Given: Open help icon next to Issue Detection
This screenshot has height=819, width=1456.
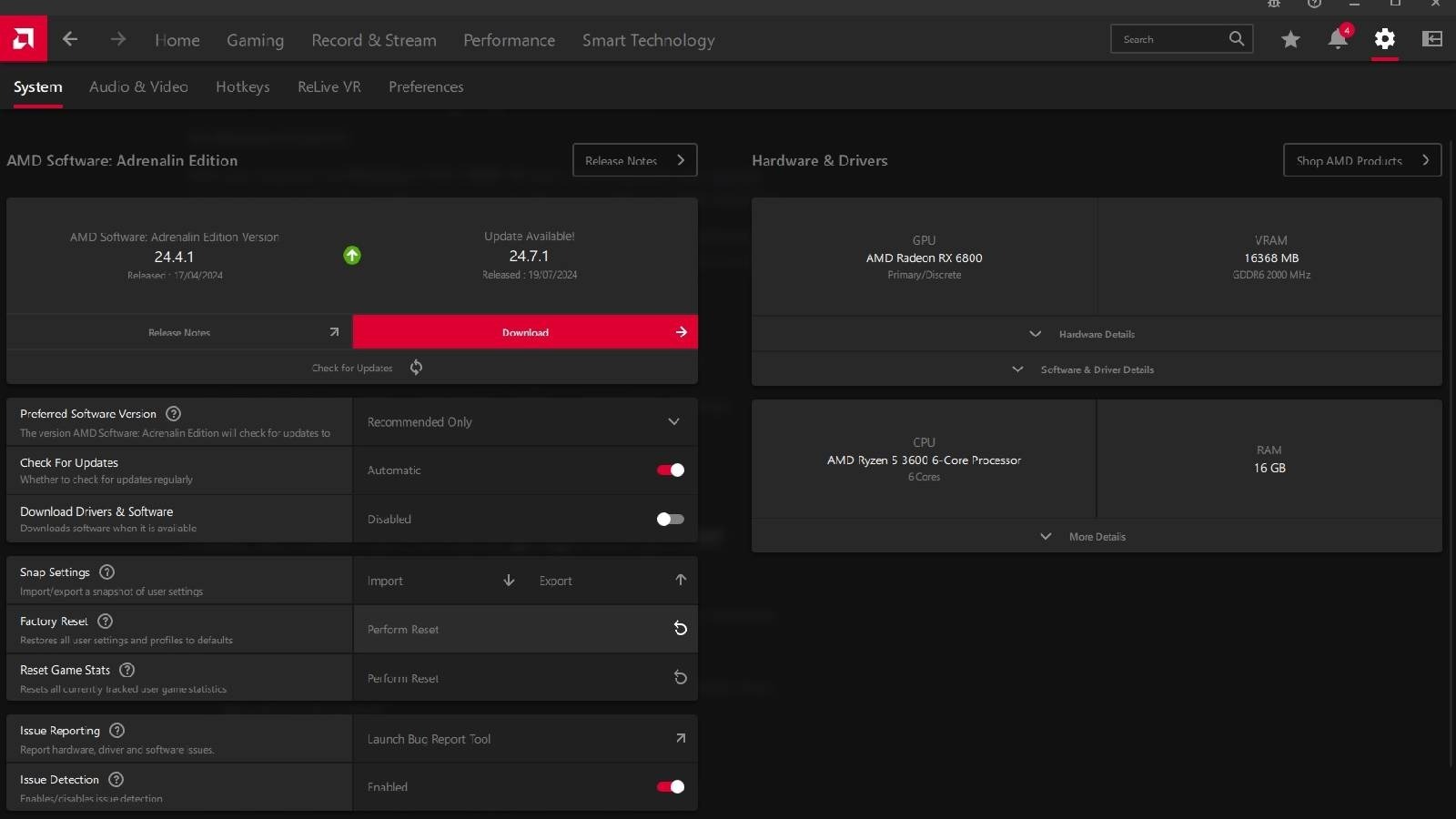Looking at the screenshot, I should pyautogui.click(x=116, y=780).
